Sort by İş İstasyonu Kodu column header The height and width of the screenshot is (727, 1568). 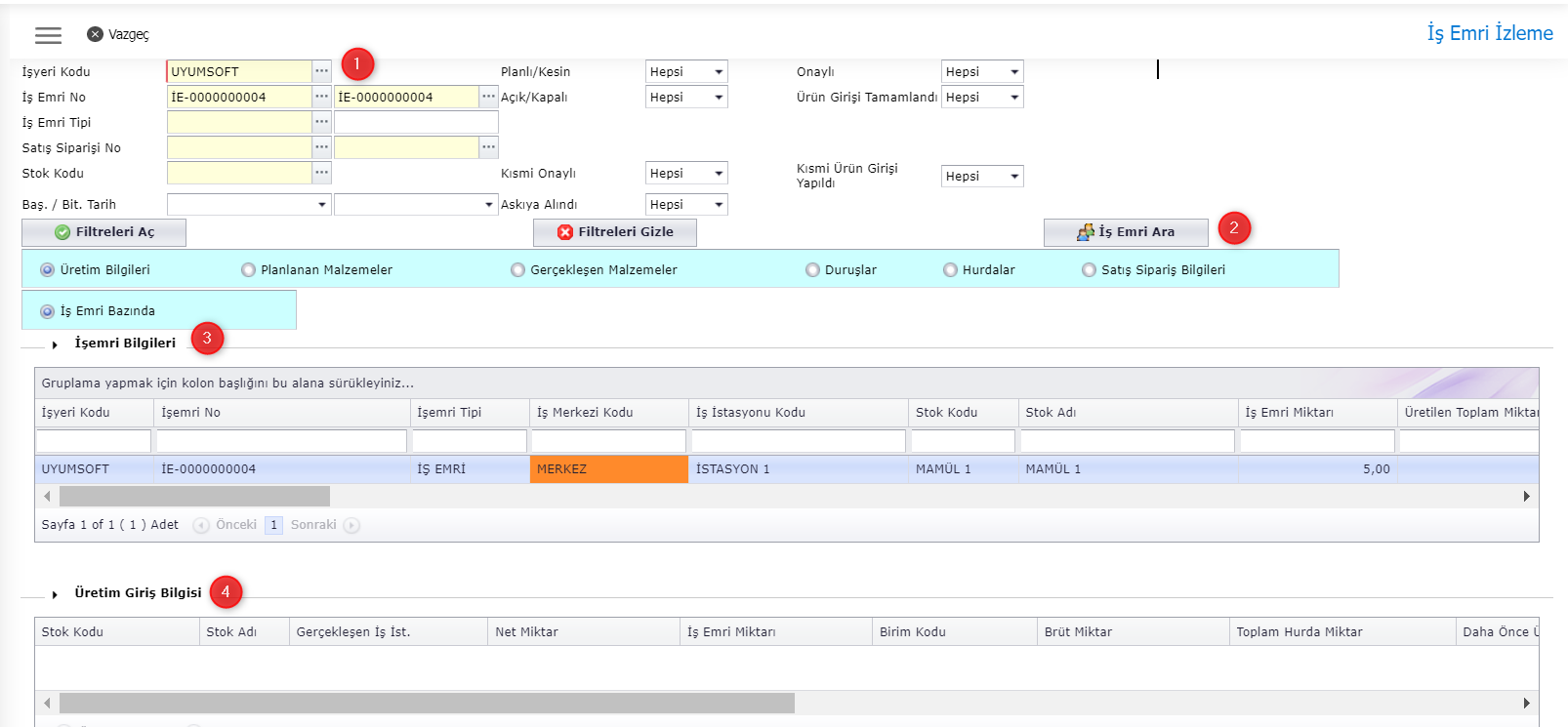click(x=799, y=413)
